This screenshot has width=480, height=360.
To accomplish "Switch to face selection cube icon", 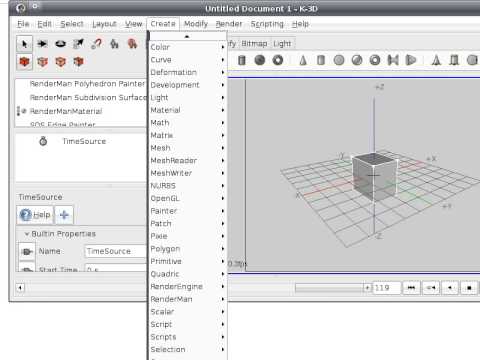I will tap(78, 62).
